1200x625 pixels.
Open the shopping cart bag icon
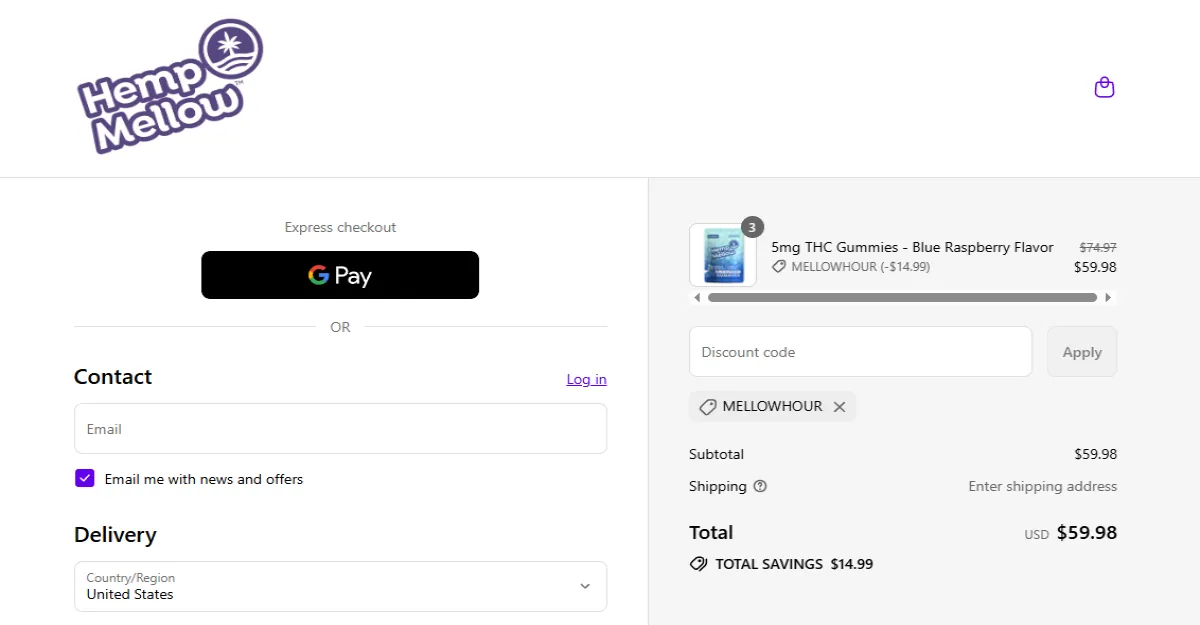coord(1104,87)
